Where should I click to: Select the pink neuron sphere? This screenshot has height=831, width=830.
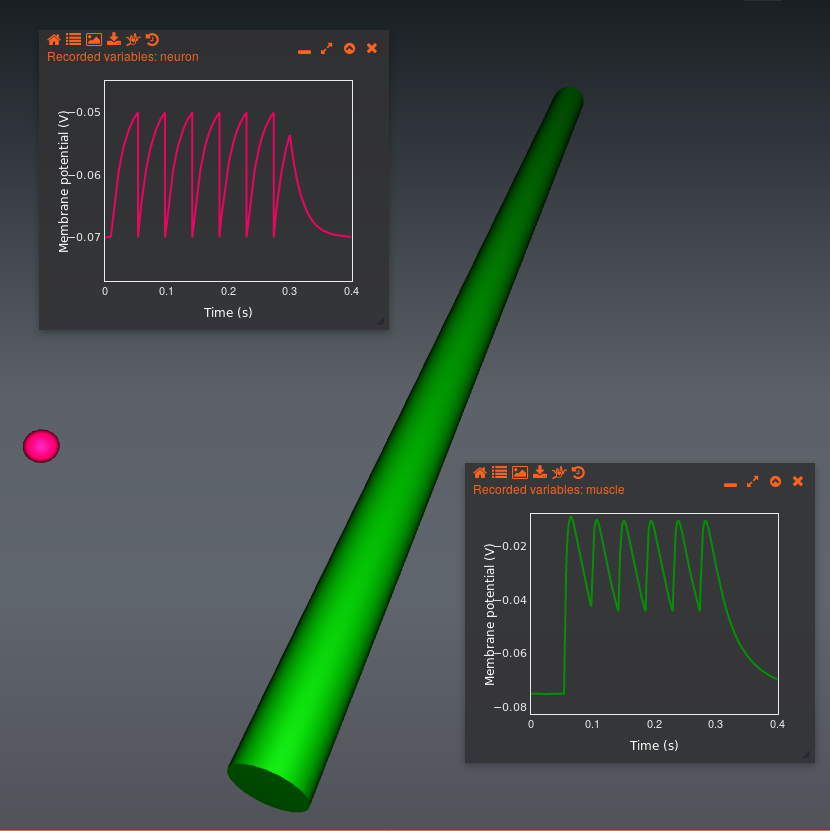click(41, 446)
